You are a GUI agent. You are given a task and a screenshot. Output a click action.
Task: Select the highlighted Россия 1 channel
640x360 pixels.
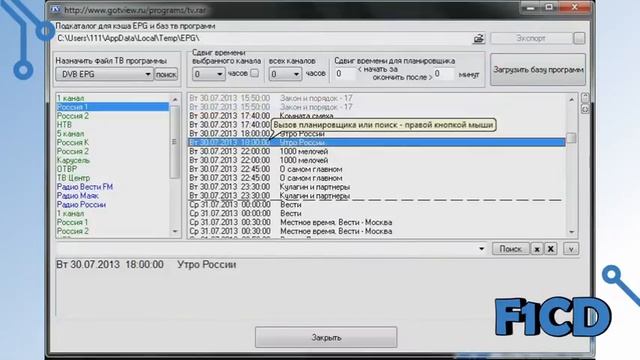[x=112, y=107]
